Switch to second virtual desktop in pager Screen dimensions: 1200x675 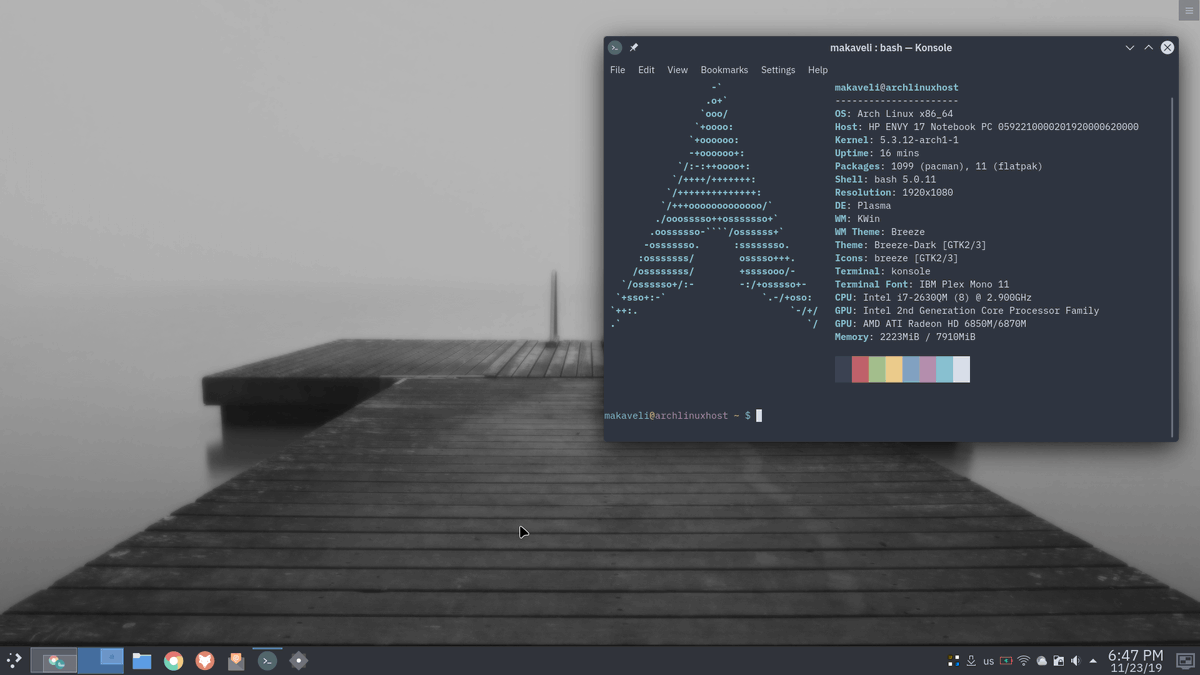tap(101, 660)
